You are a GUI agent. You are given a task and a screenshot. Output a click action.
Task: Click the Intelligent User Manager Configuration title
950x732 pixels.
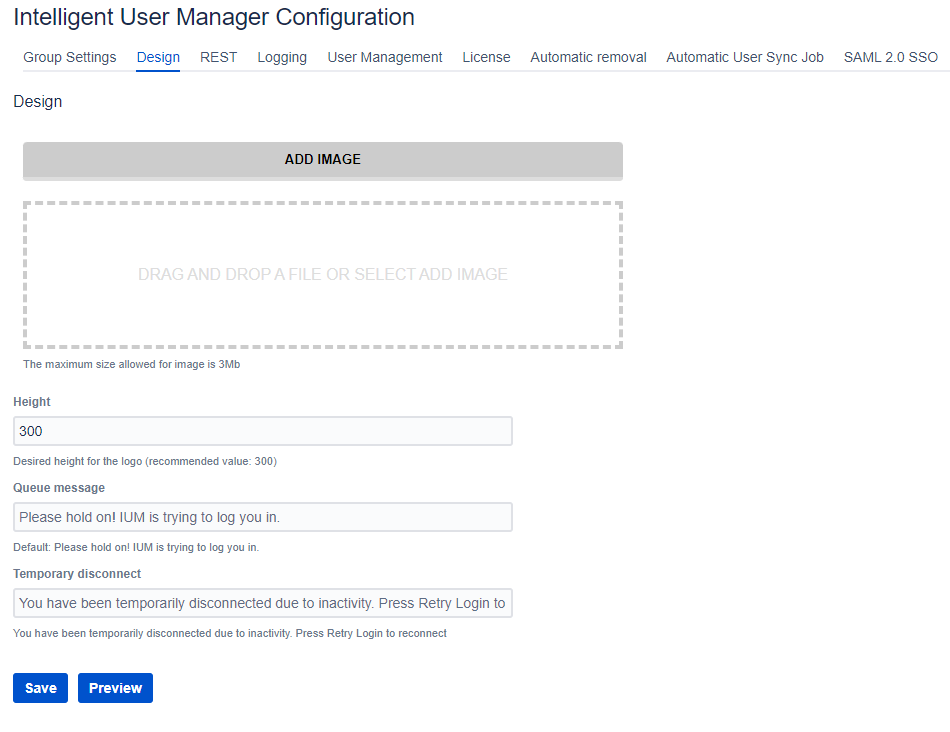(x=214, y=17)
